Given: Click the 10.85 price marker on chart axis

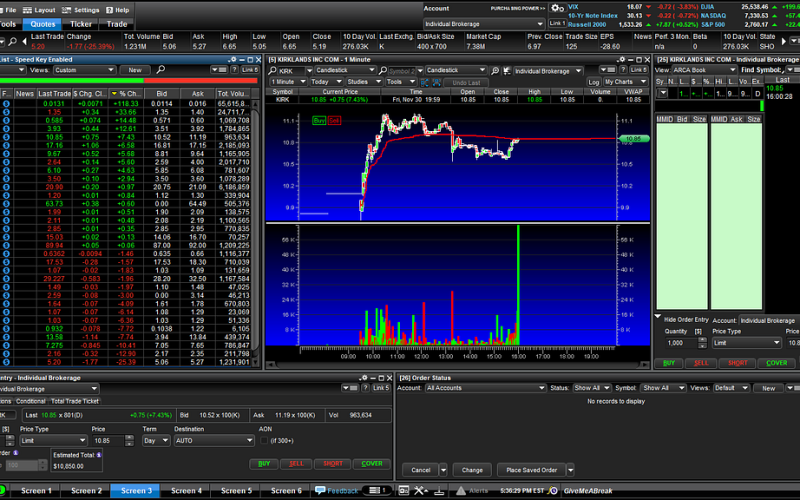Looking at the screenshot, I should pos(633,138).
